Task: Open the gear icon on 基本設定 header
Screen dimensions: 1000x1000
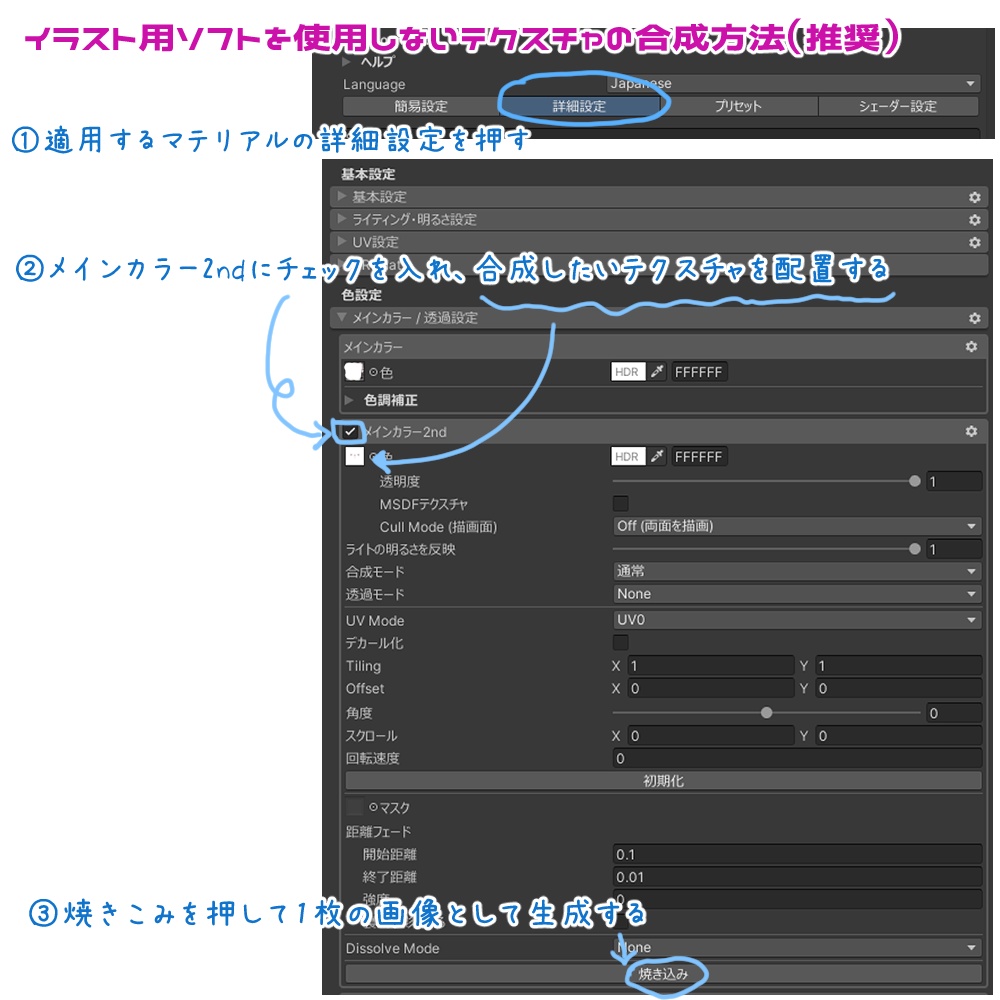Action: (x=972, y=197)
